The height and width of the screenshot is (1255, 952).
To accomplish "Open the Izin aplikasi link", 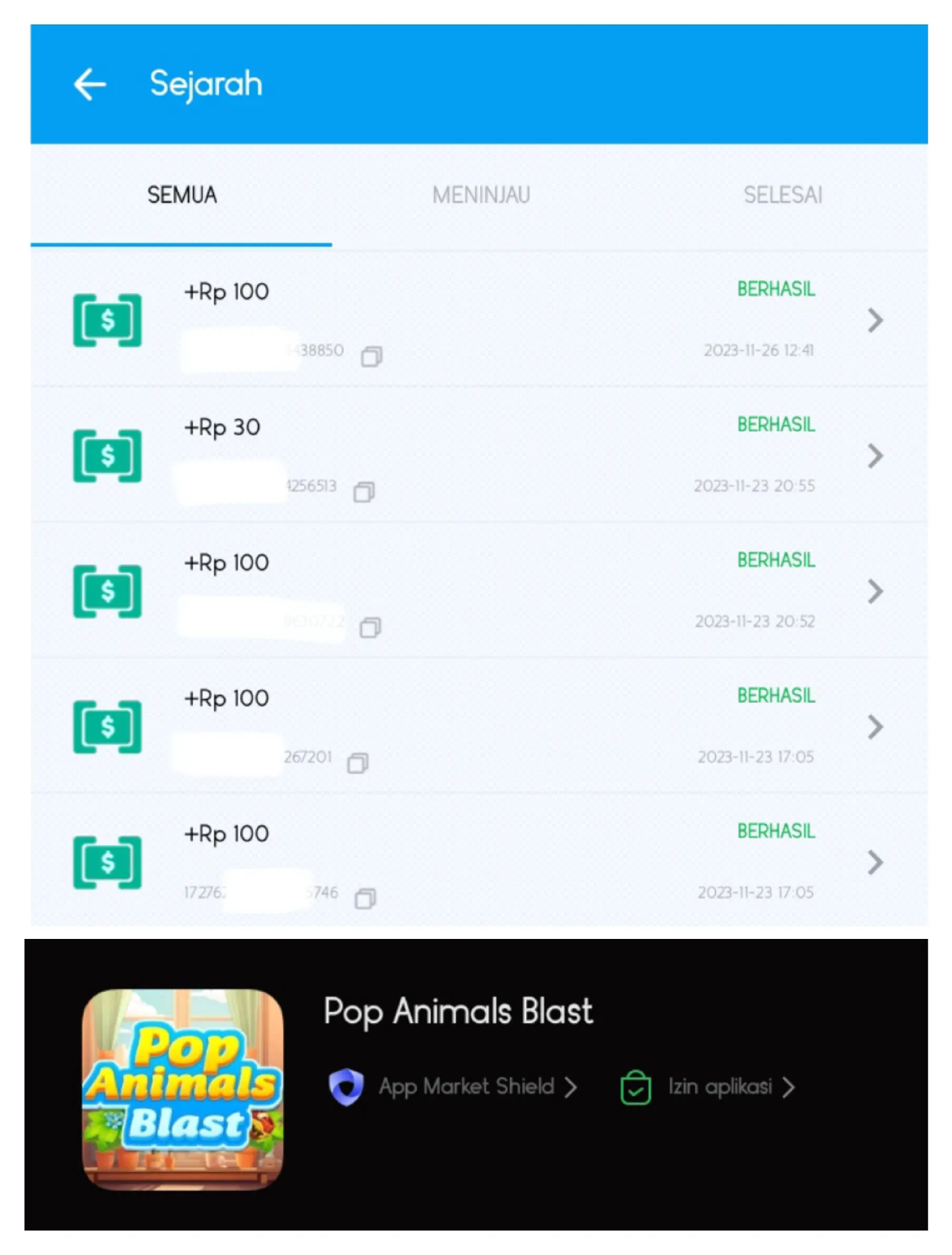I will (731, 1086).
